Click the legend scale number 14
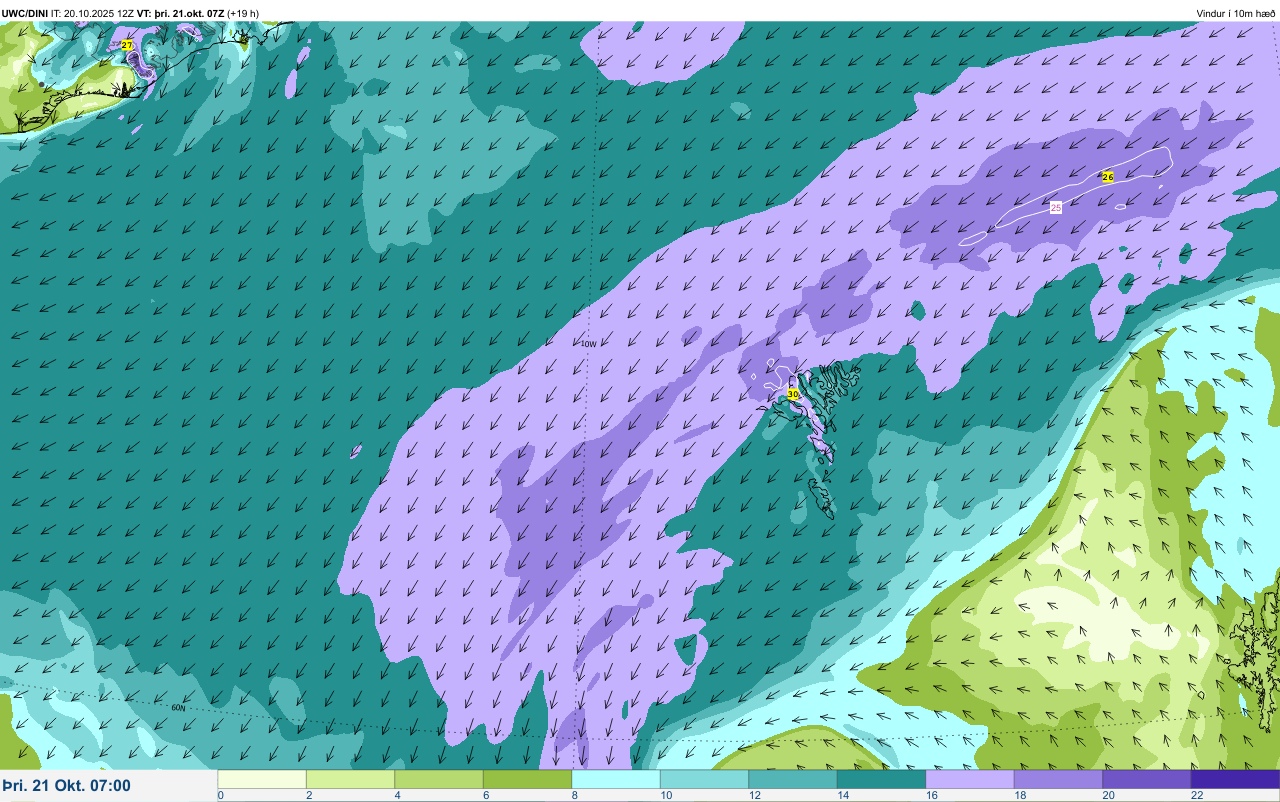1280x802 pixels. (x=842, y=795)
